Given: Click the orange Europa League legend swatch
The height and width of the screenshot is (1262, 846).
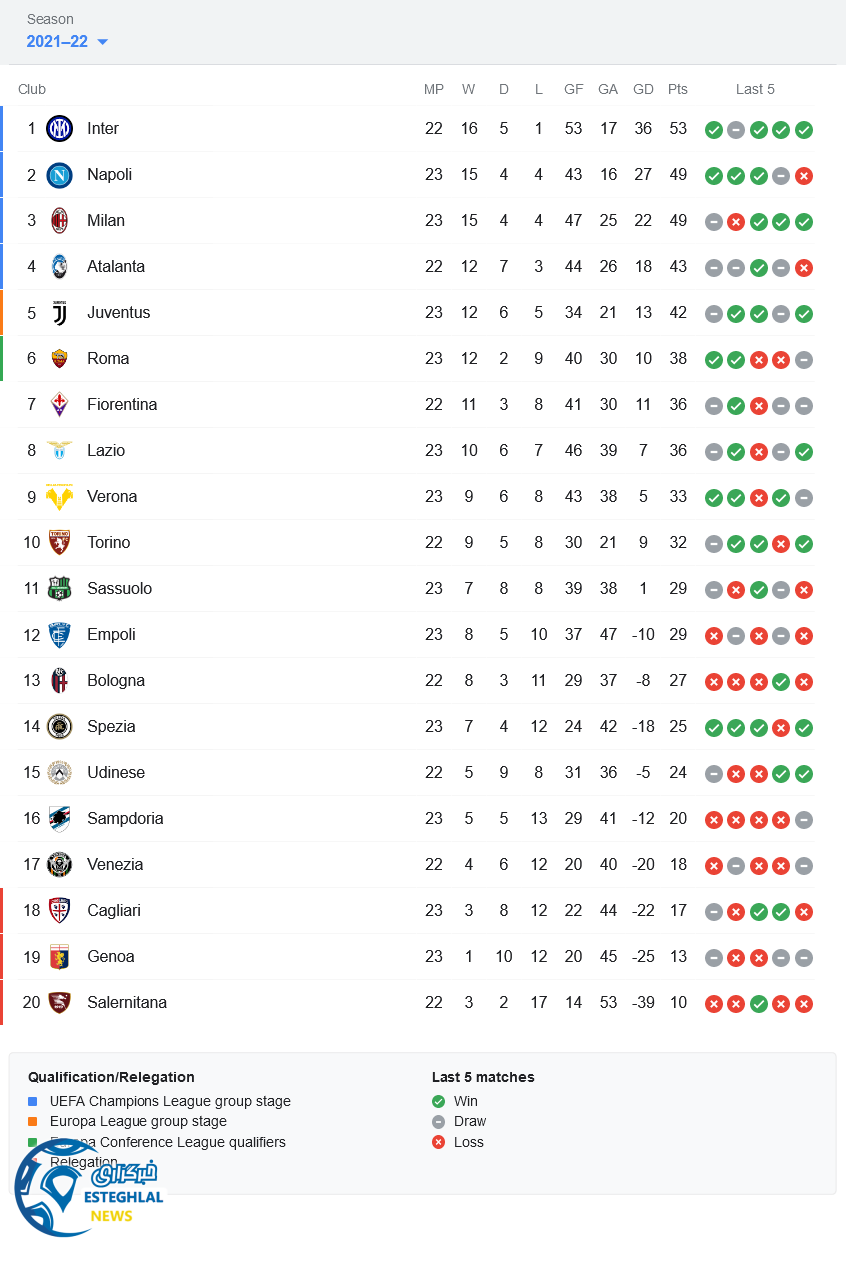Looking at the screenshot, I should (x=33, y=1122).
